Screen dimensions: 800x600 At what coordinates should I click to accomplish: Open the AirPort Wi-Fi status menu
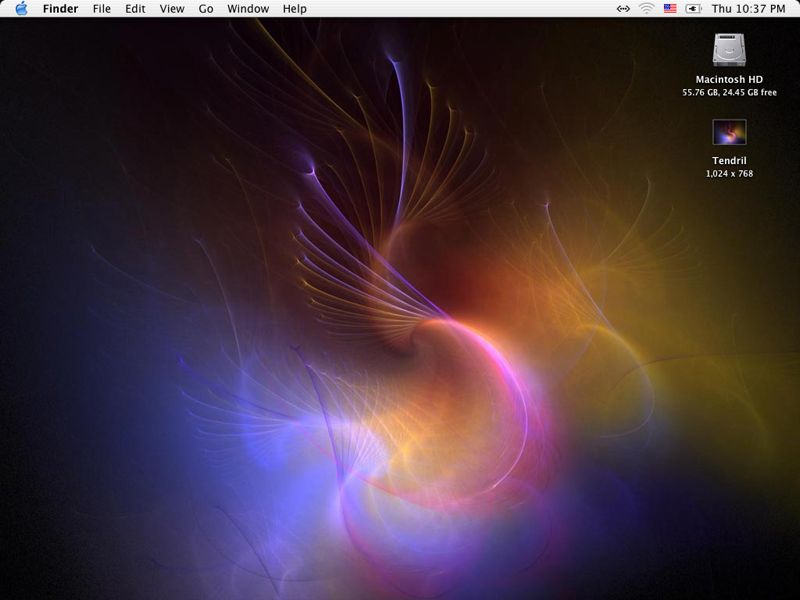(647, 9)
